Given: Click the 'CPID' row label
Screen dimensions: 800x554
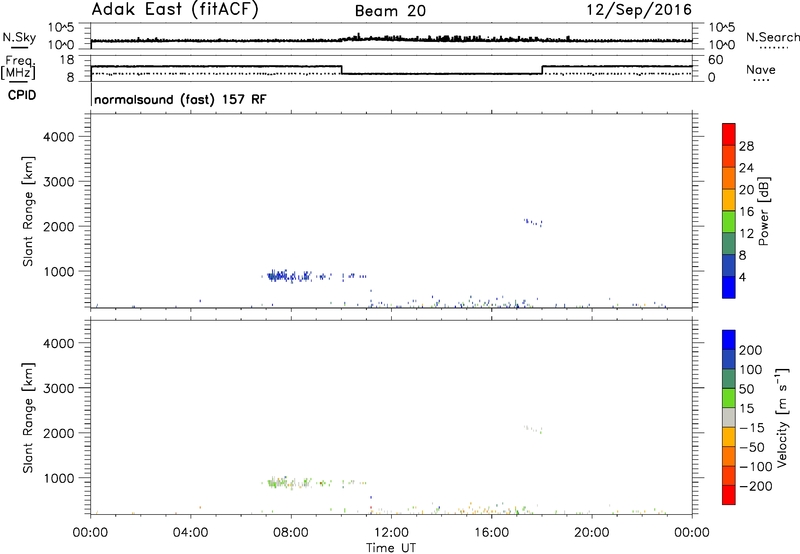Looking at the screenshot, I should tap(22, 95).
